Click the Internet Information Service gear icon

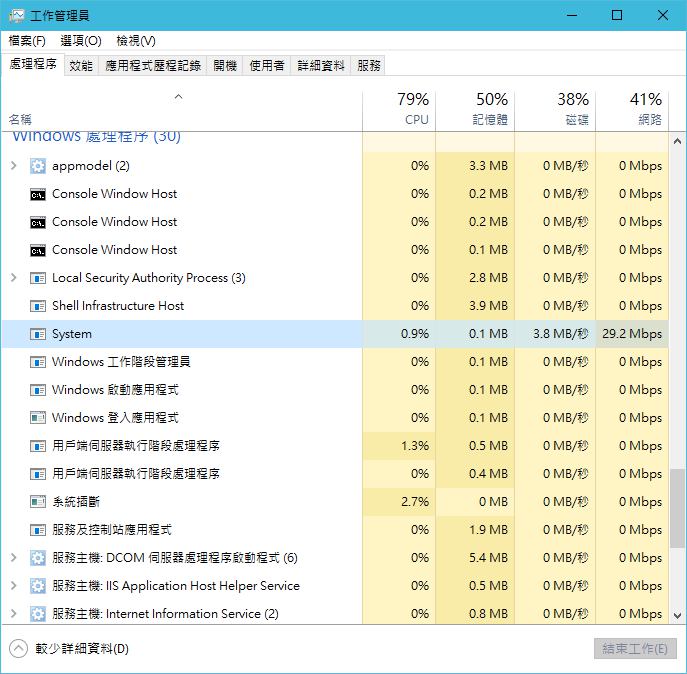coord(38,614)
